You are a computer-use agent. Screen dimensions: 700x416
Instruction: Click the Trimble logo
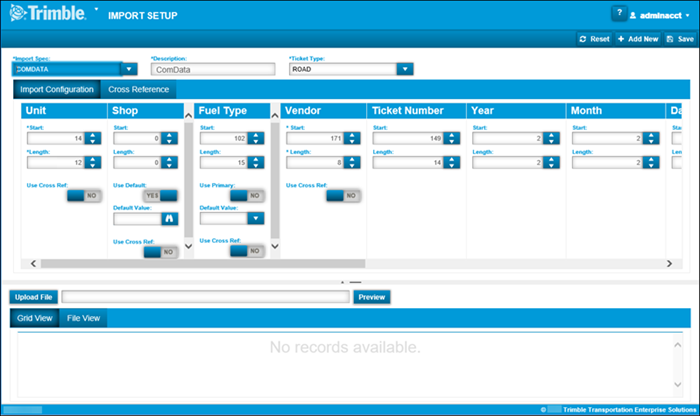[x=48, y=13]
